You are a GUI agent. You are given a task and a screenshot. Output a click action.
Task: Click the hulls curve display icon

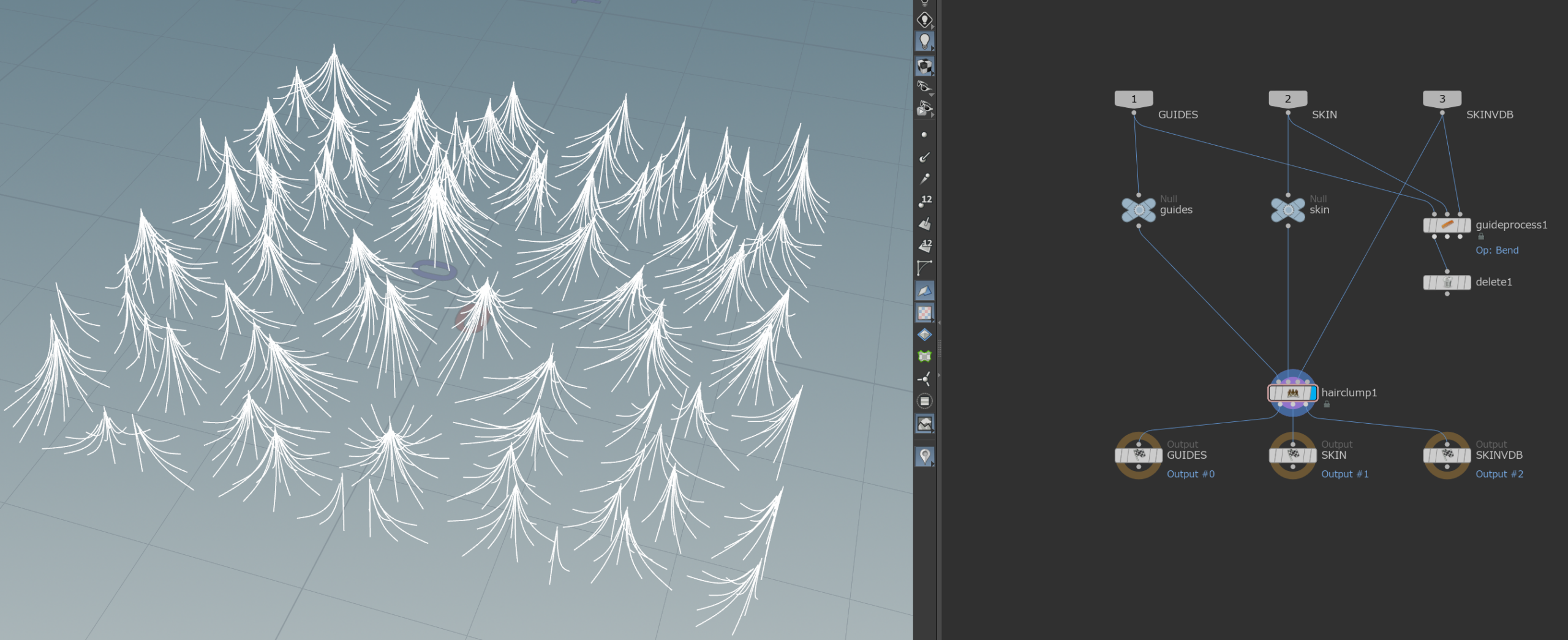pos(924,268)
